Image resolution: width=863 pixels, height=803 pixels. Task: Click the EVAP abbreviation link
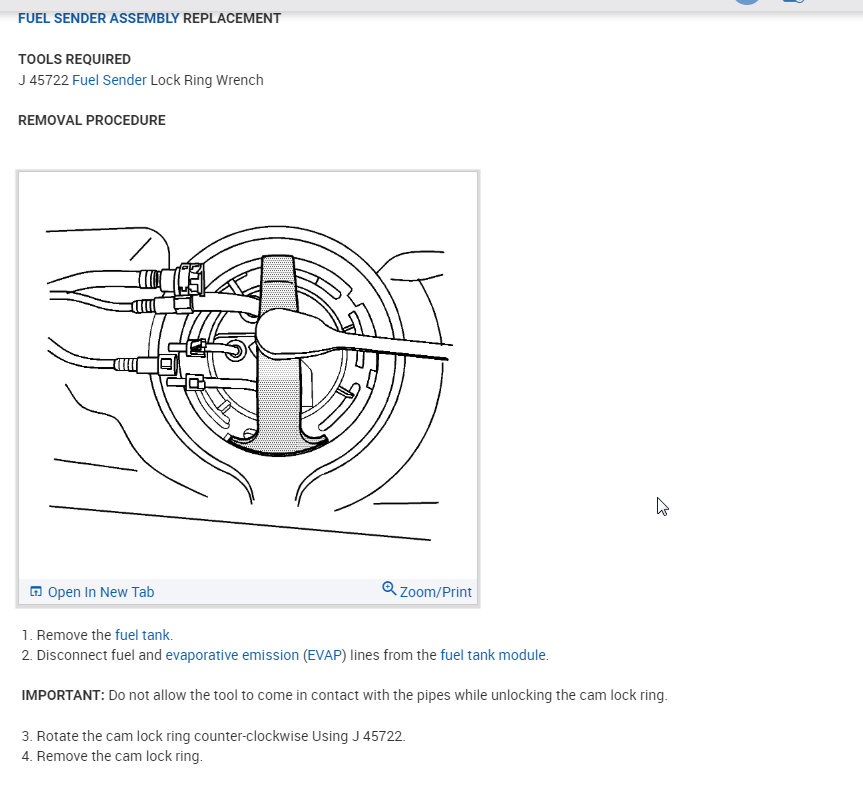pyautogui.click(x=324, y=655)
